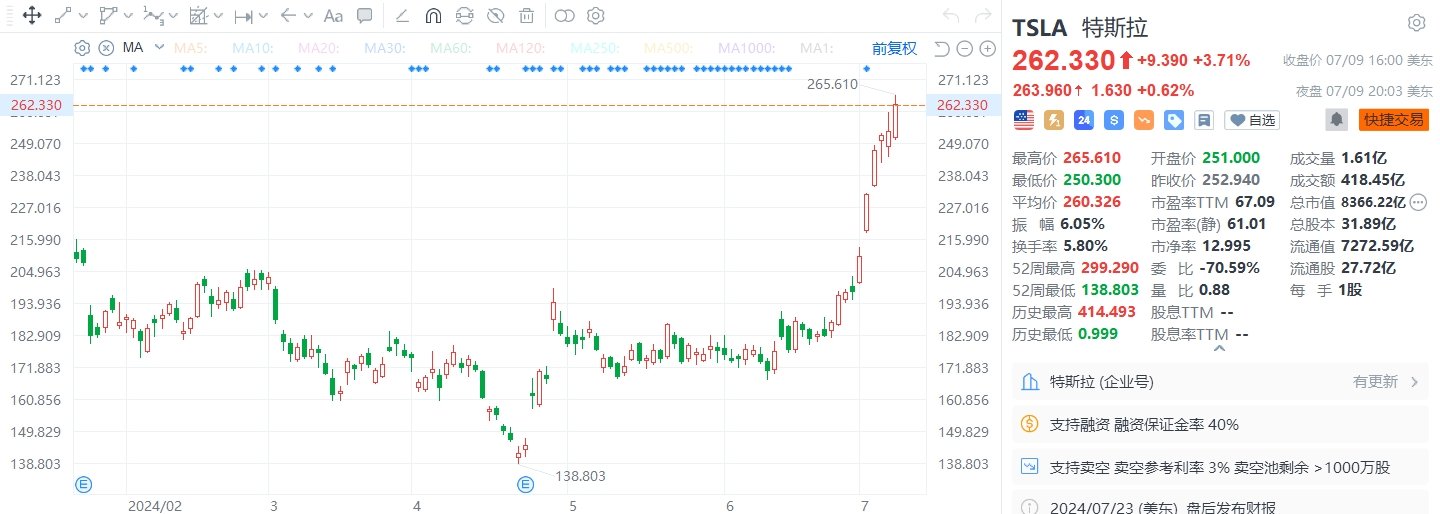Click the blue 24-hour trading icon
The width and height of the screenshot is (1440, 514).
[x=1084, y=120]
